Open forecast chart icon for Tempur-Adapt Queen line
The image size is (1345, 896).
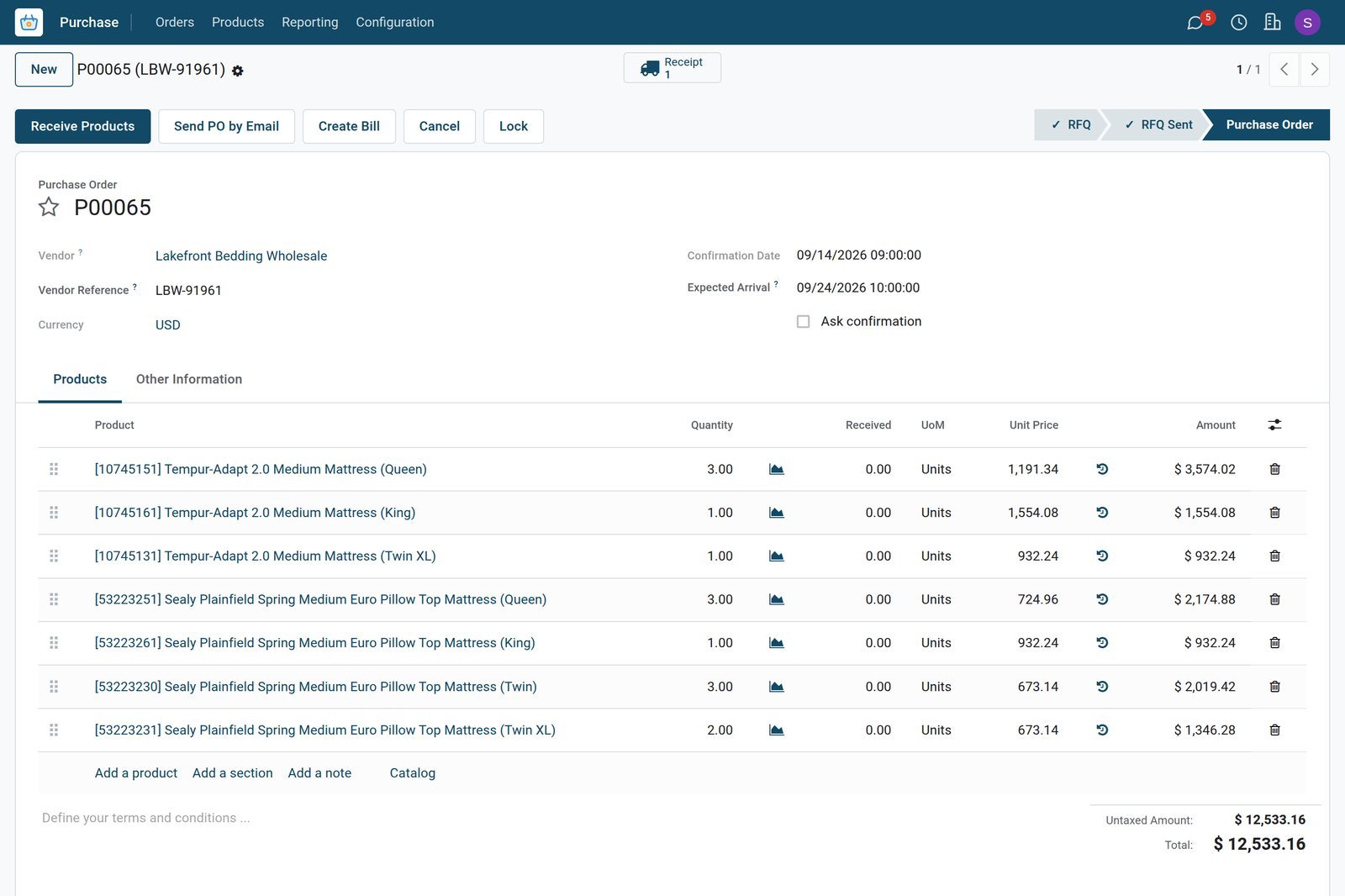(777, 469)
